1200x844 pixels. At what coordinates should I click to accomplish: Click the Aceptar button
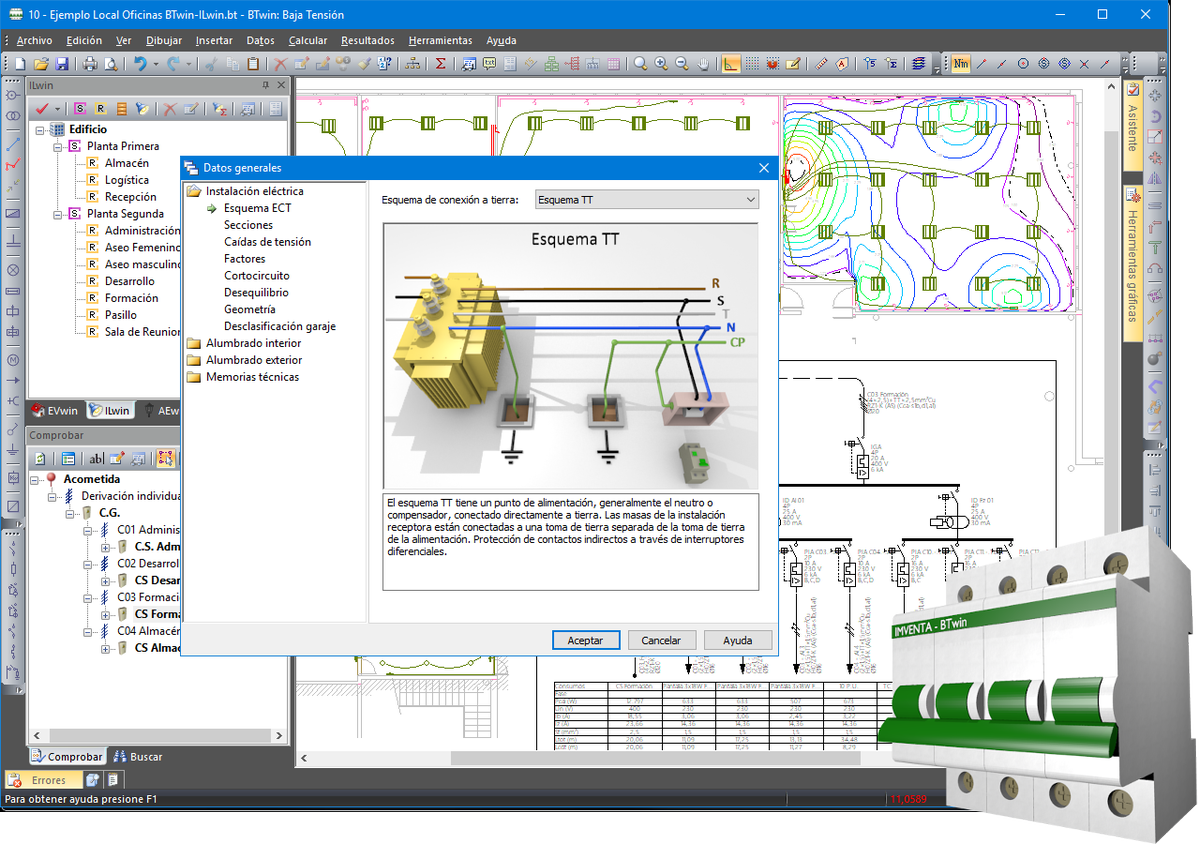586,640
